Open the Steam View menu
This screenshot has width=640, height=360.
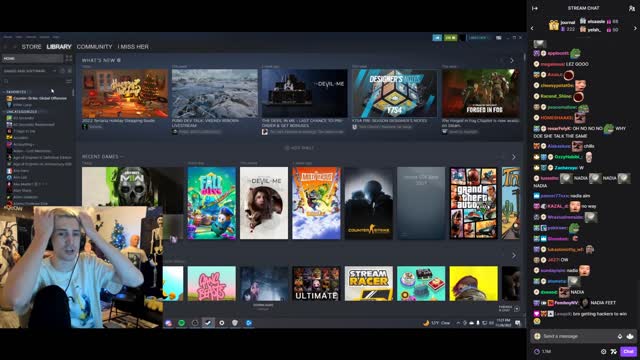click(19, 37)
